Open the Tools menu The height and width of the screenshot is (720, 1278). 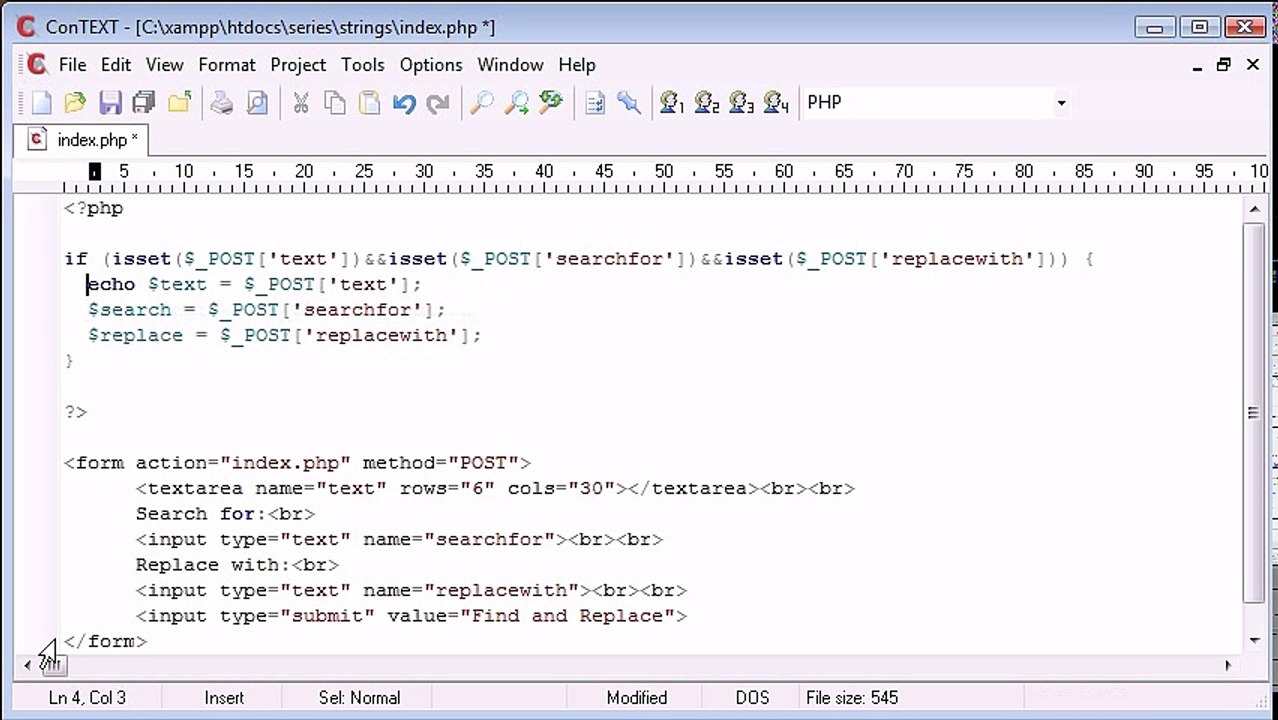click(x=362, y=65)
